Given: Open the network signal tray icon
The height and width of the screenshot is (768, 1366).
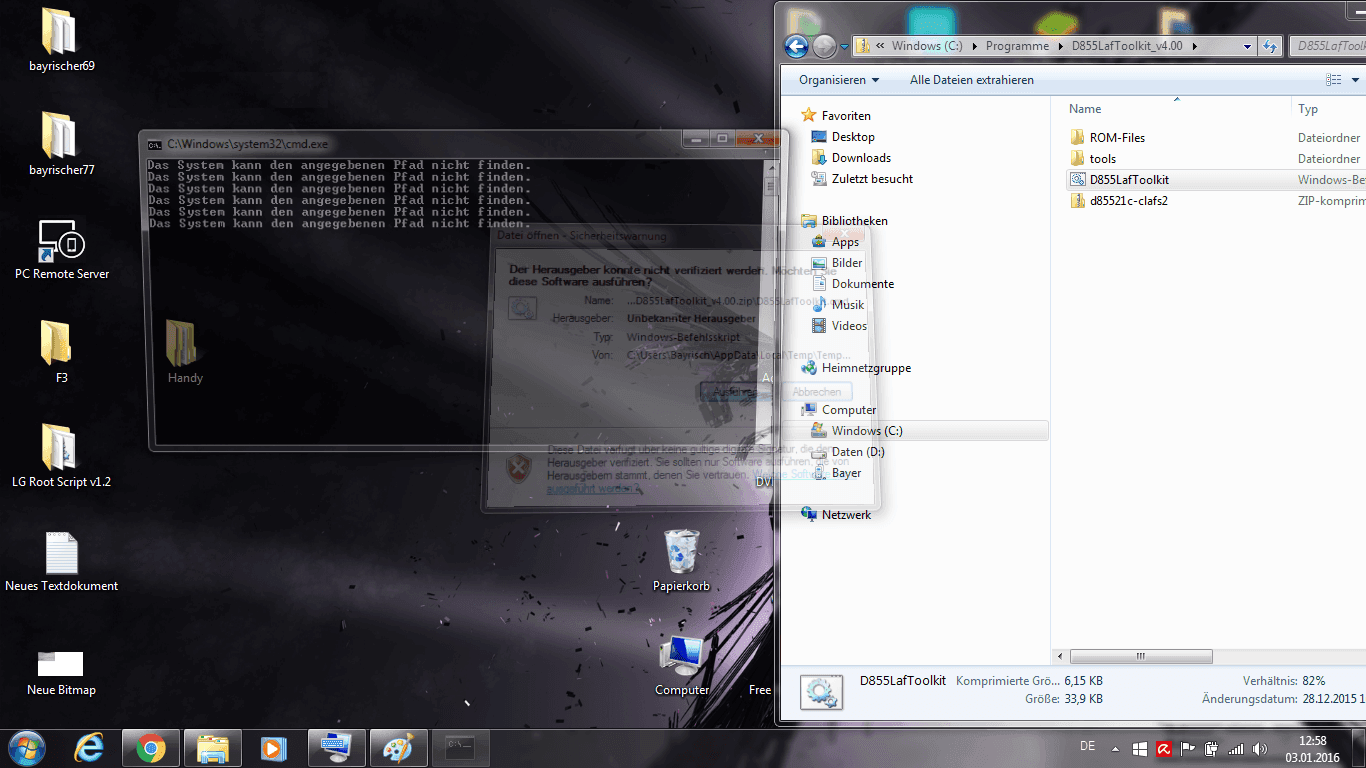Looking at the screenshot, I should click(1236, 748).
